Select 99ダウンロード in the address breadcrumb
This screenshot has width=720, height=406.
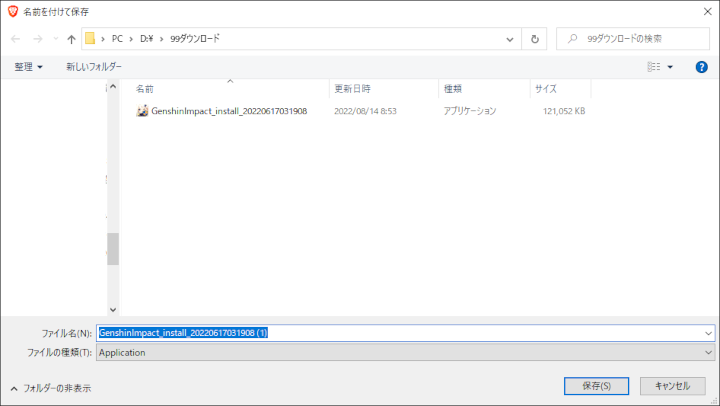point(195,39)
